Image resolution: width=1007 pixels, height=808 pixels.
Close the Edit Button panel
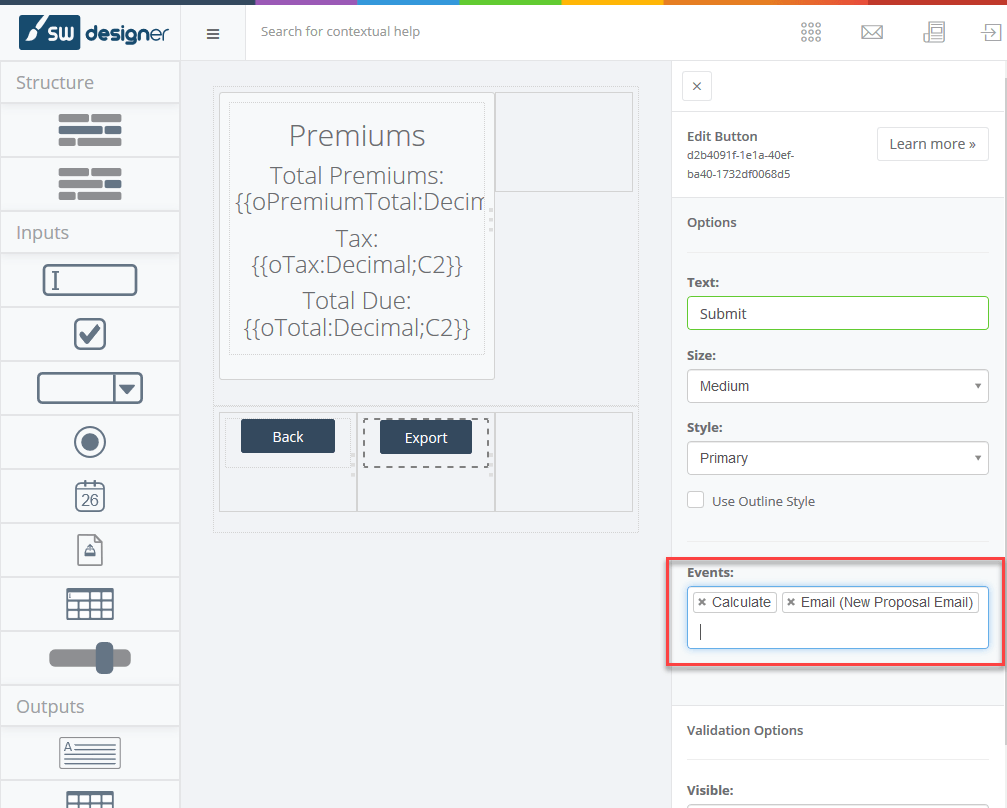coord(697,86)
